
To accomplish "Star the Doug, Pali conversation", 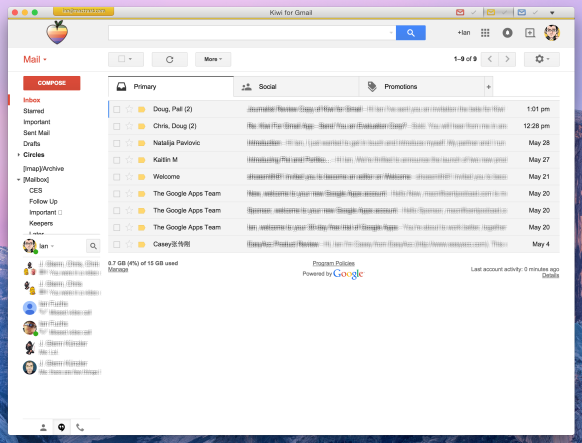I will pyautogui.click(x=129, y=109).
